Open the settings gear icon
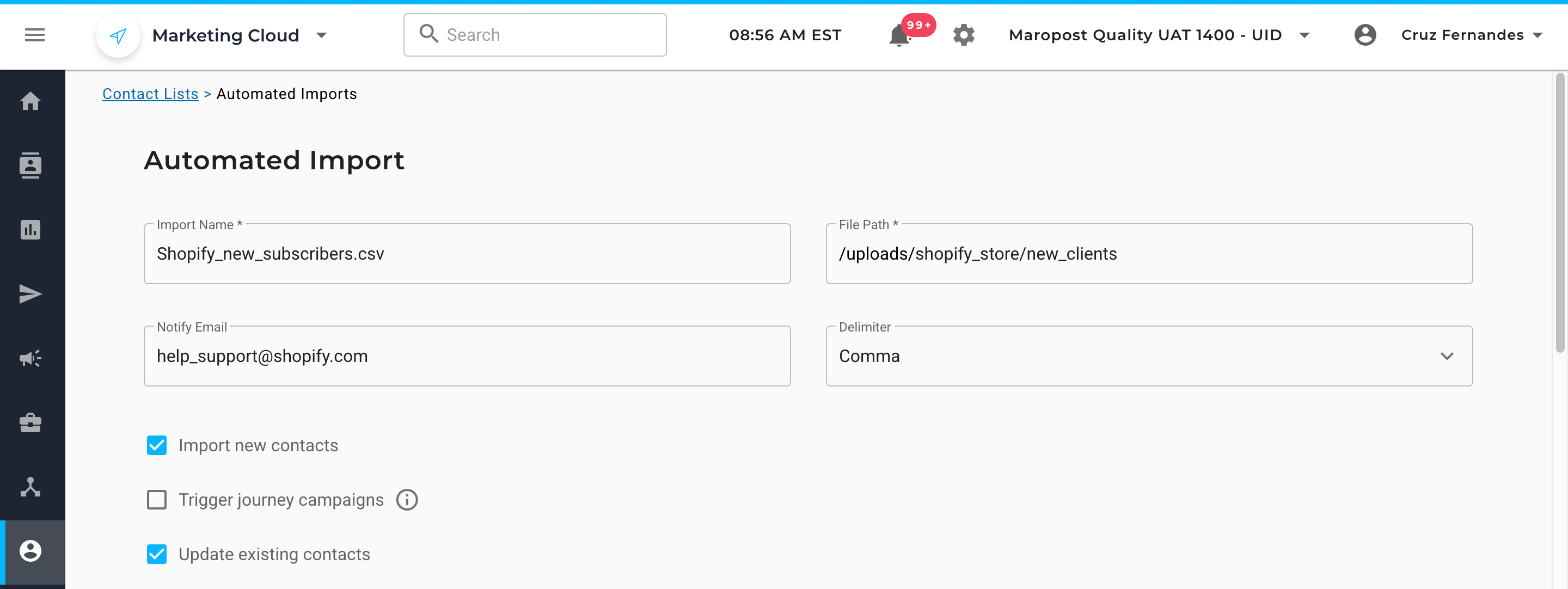Image resolution: width=1568 pixels, height=589 pixels. point(964,35)
